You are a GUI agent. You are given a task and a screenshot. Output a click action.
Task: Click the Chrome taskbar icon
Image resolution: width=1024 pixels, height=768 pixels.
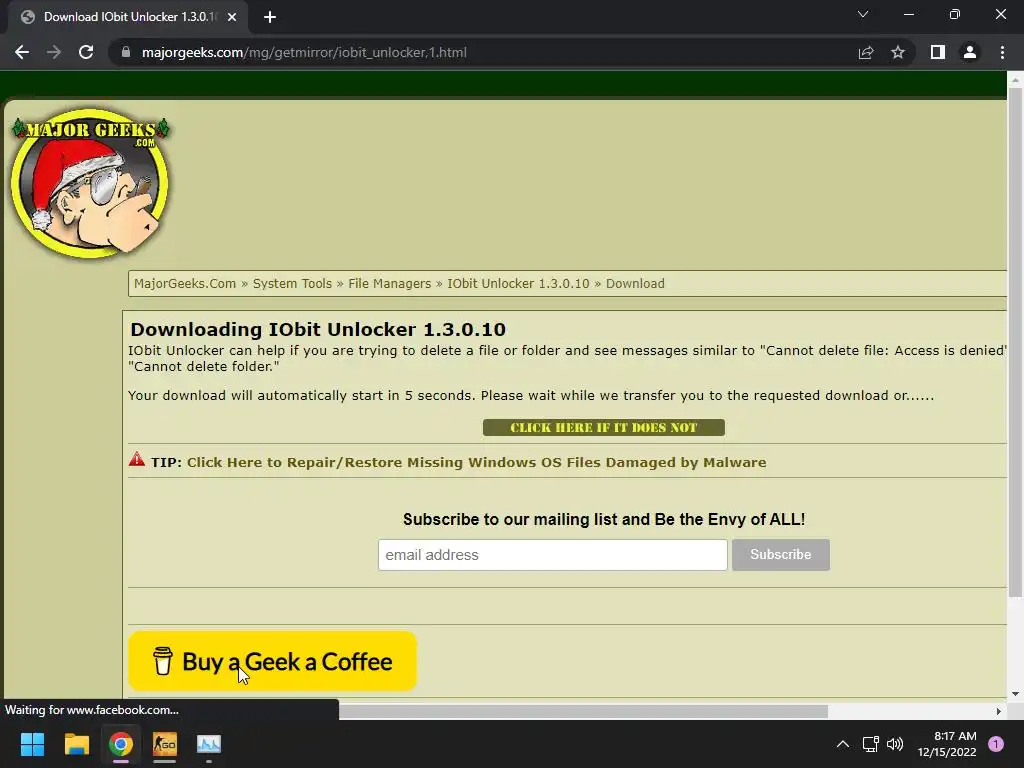(121, 744)
